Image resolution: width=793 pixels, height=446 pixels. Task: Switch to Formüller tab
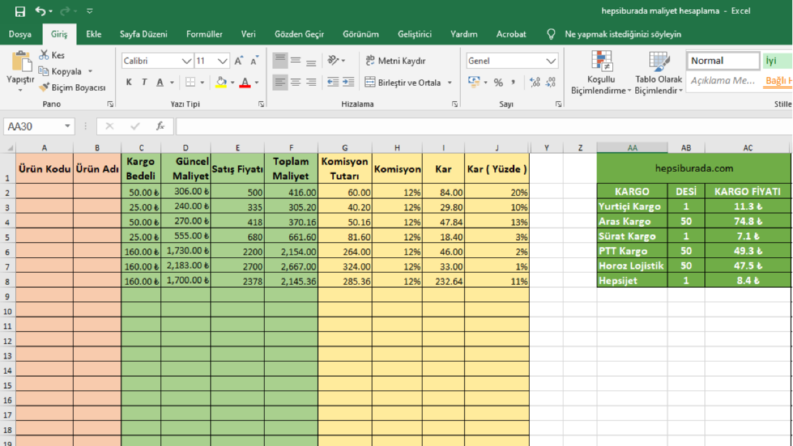coord(204,34)
